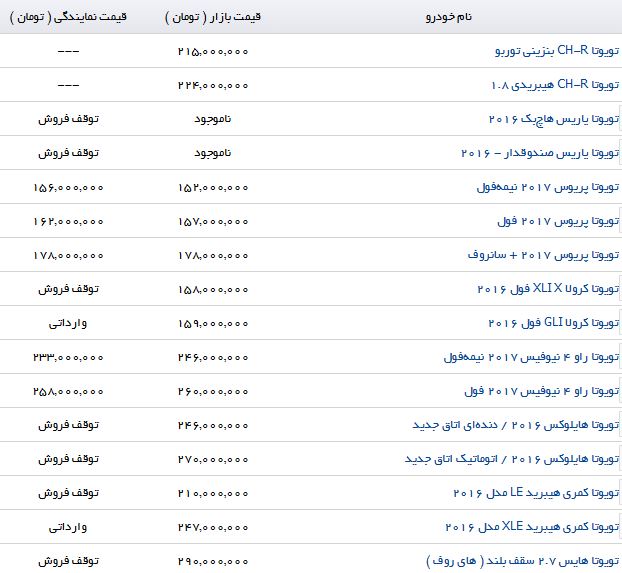
Task: Select توقف فروش in یاریس هاچبک row
Action: click(x=68, y=119)
